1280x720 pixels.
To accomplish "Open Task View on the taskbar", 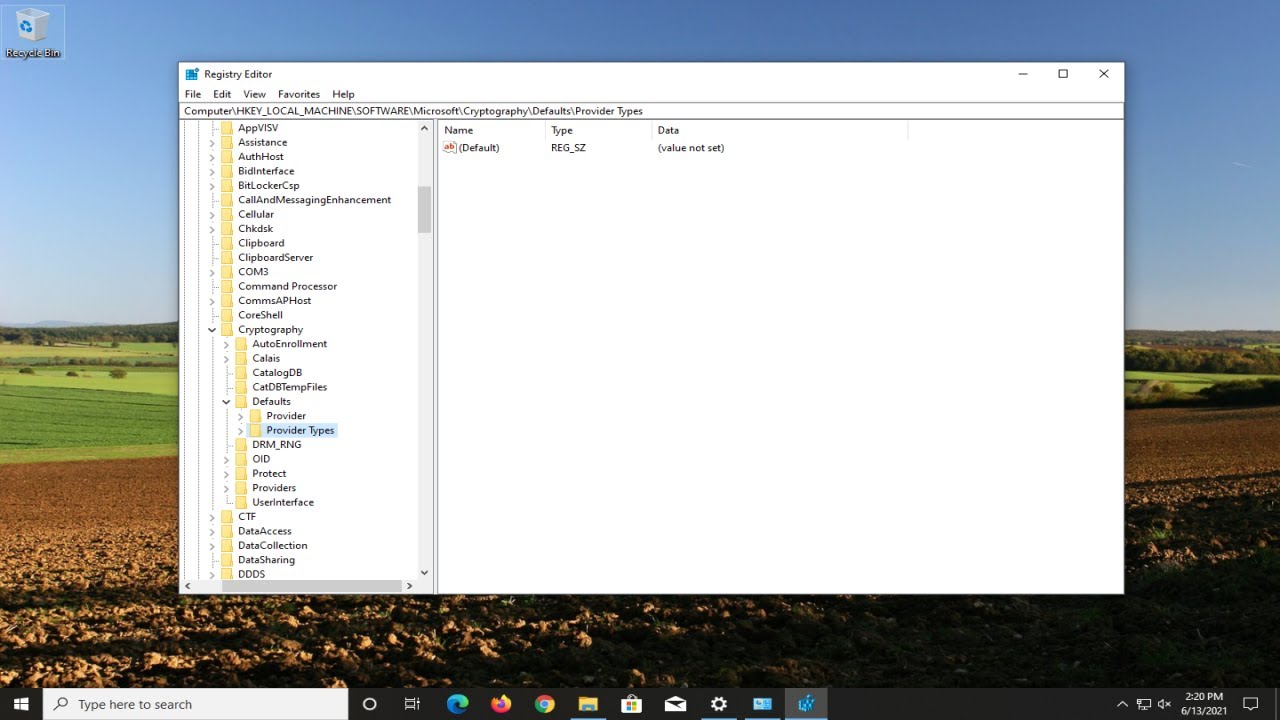I will point(412,704).
